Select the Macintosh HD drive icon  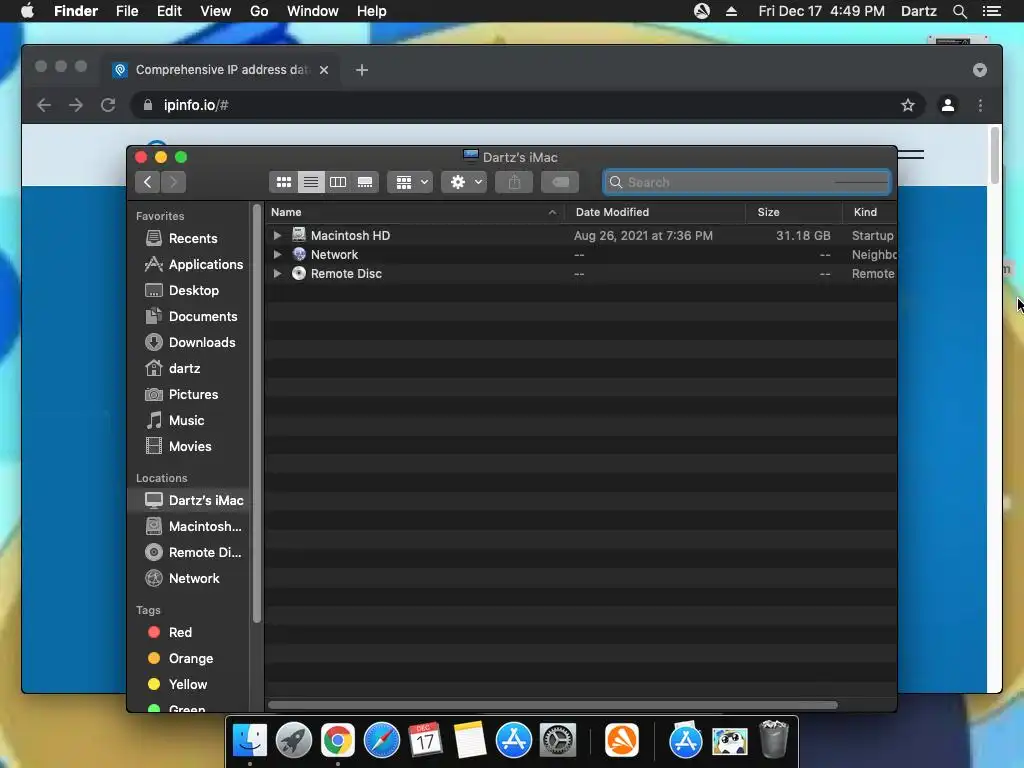point(299,235)
